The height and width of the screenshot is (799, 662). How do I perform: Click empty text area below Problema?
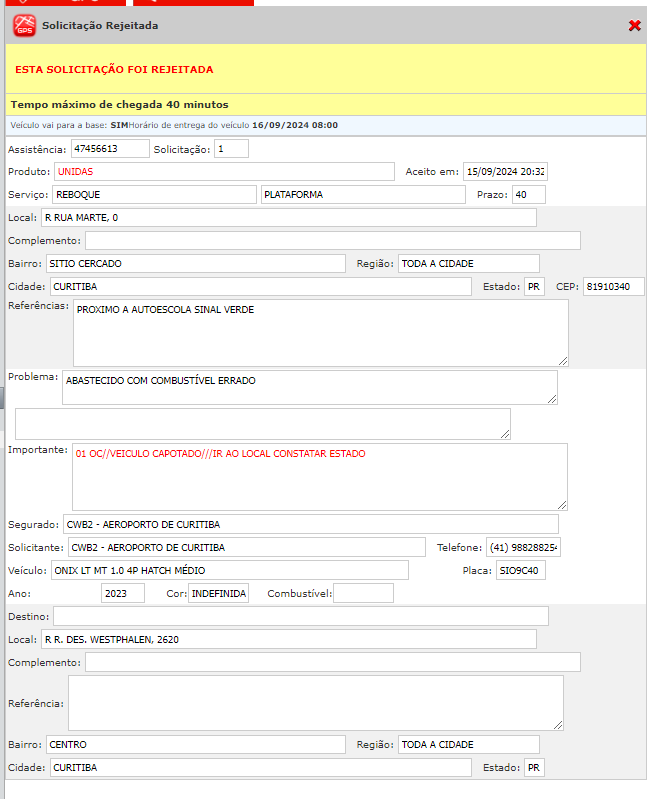263,424
